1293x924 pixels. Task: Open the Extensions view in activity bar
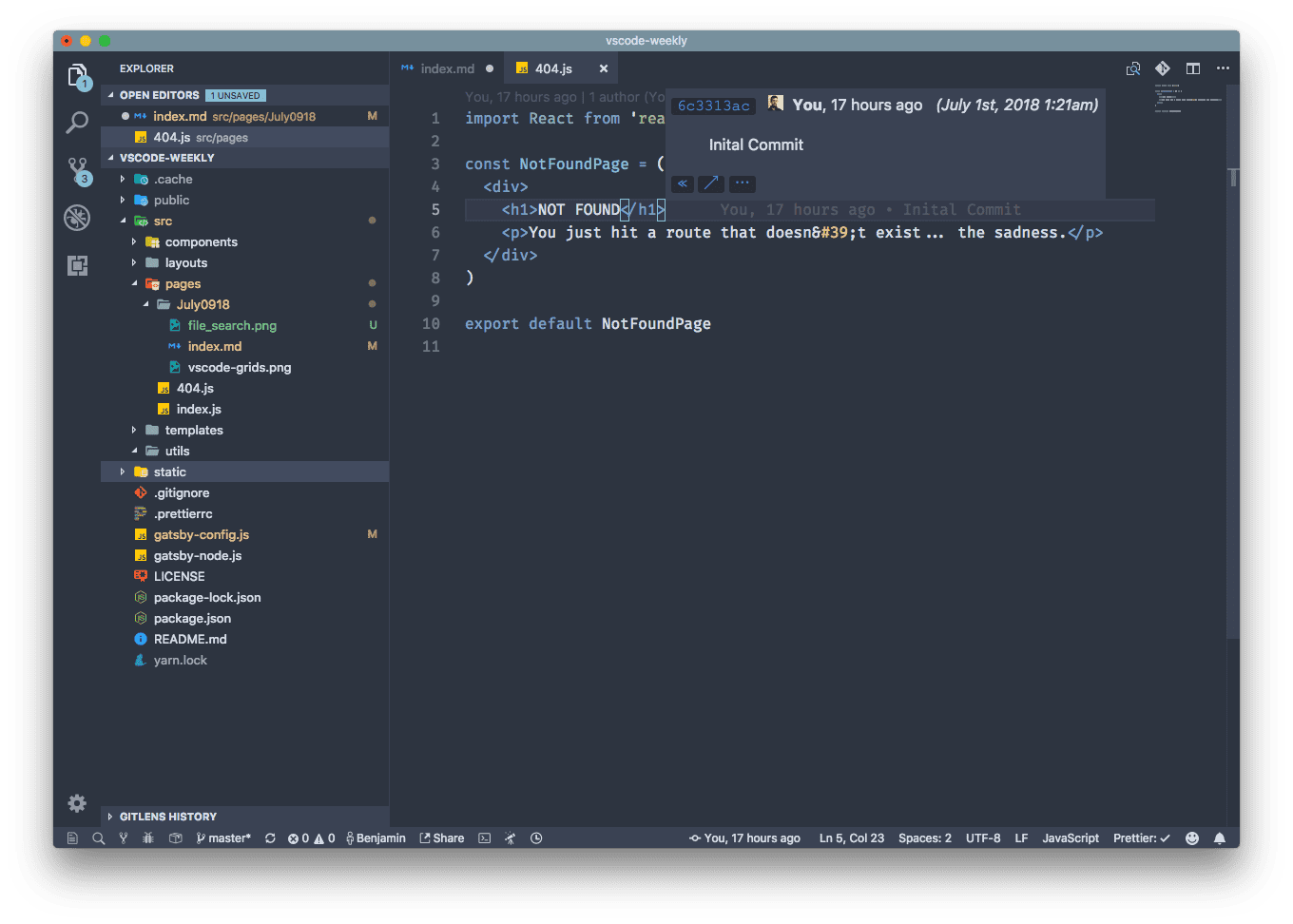point(77,265)
